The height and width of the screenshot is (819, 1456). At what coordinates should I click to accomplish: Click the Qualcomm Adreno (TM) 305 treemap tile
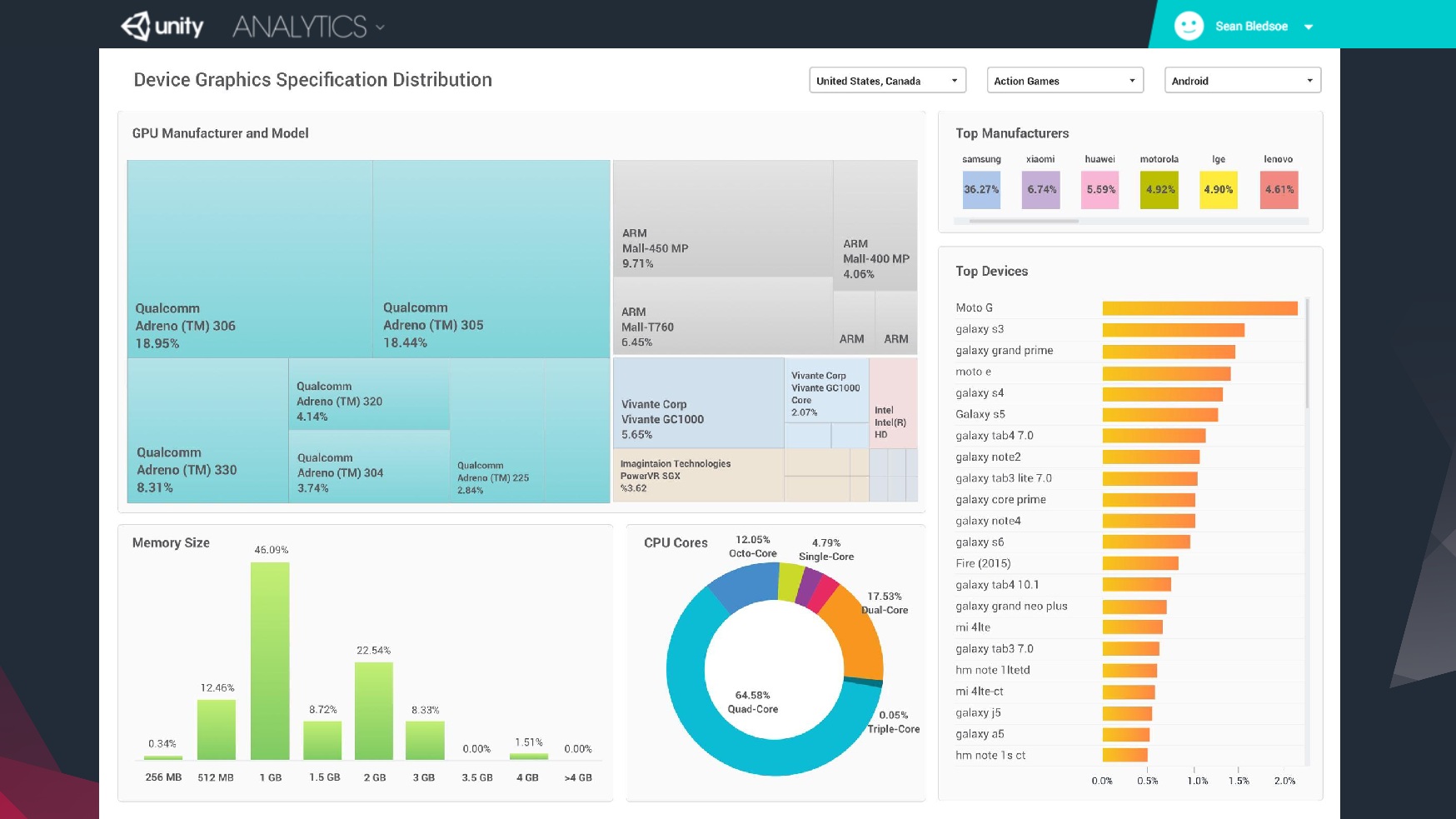[491, 259]
